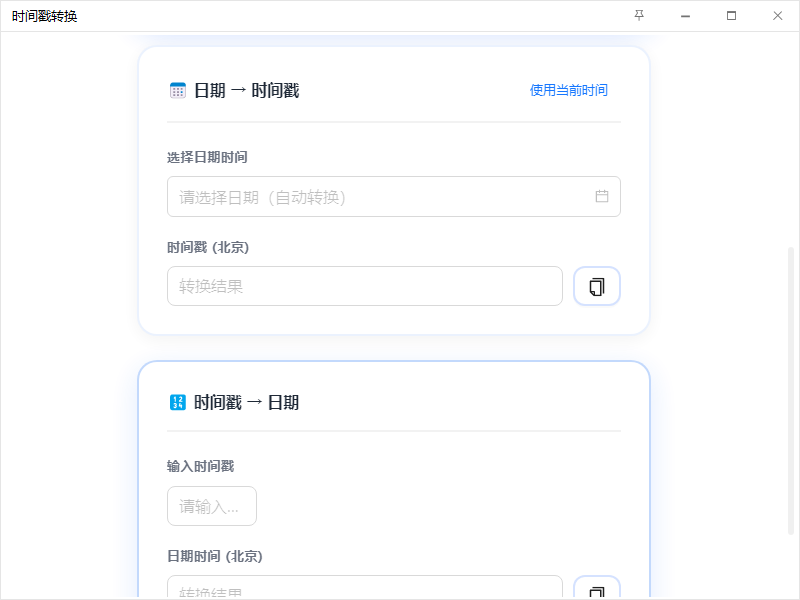Click the 时间戳 (北京) label

pos(208,247)
